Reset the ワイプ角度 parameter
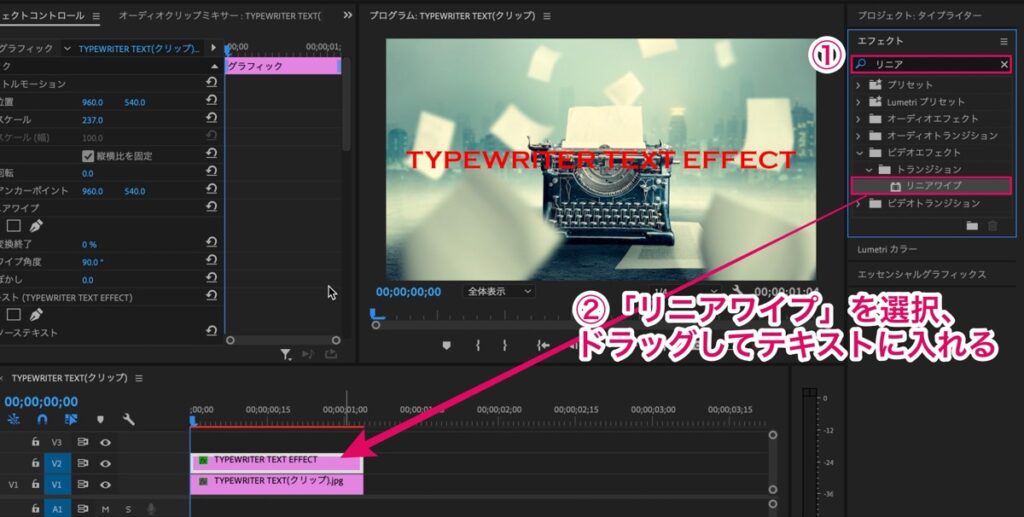 [x=211, y=260]
